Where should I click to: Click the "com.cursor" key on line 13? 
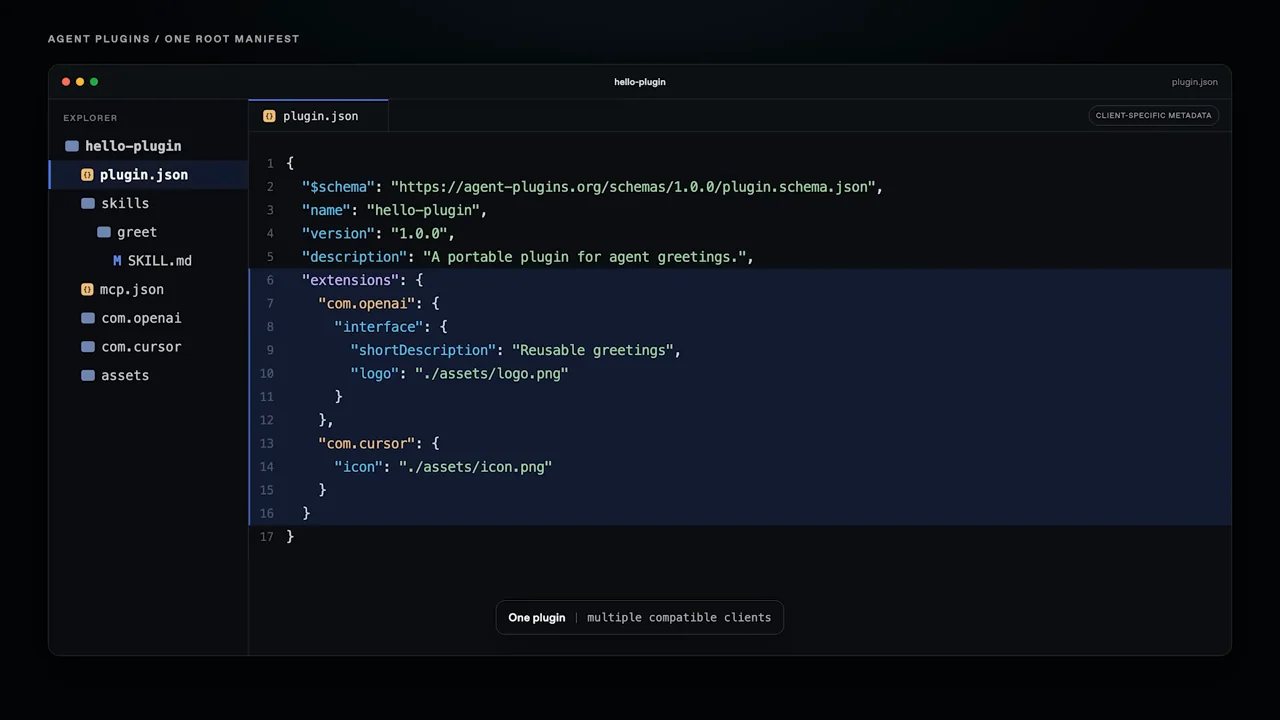tap(366, 443)
